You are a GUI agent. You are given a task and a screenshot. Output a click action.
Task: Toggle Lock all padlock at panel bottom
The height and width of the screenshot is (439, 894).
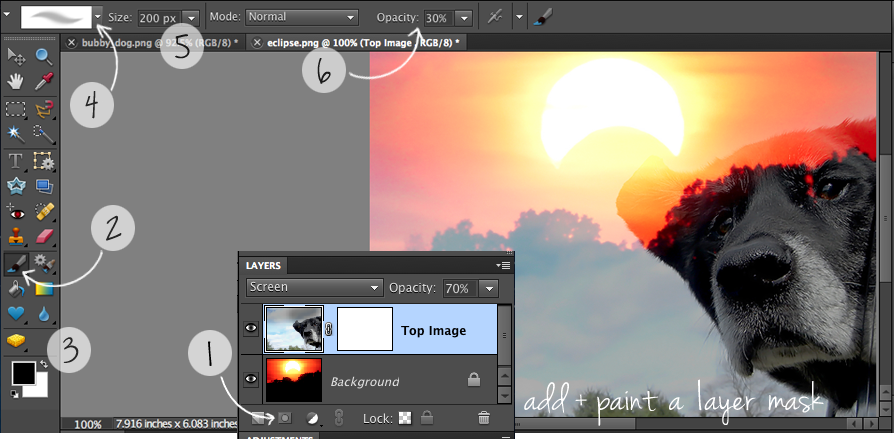pyautogui.click(x=426, y=418)
